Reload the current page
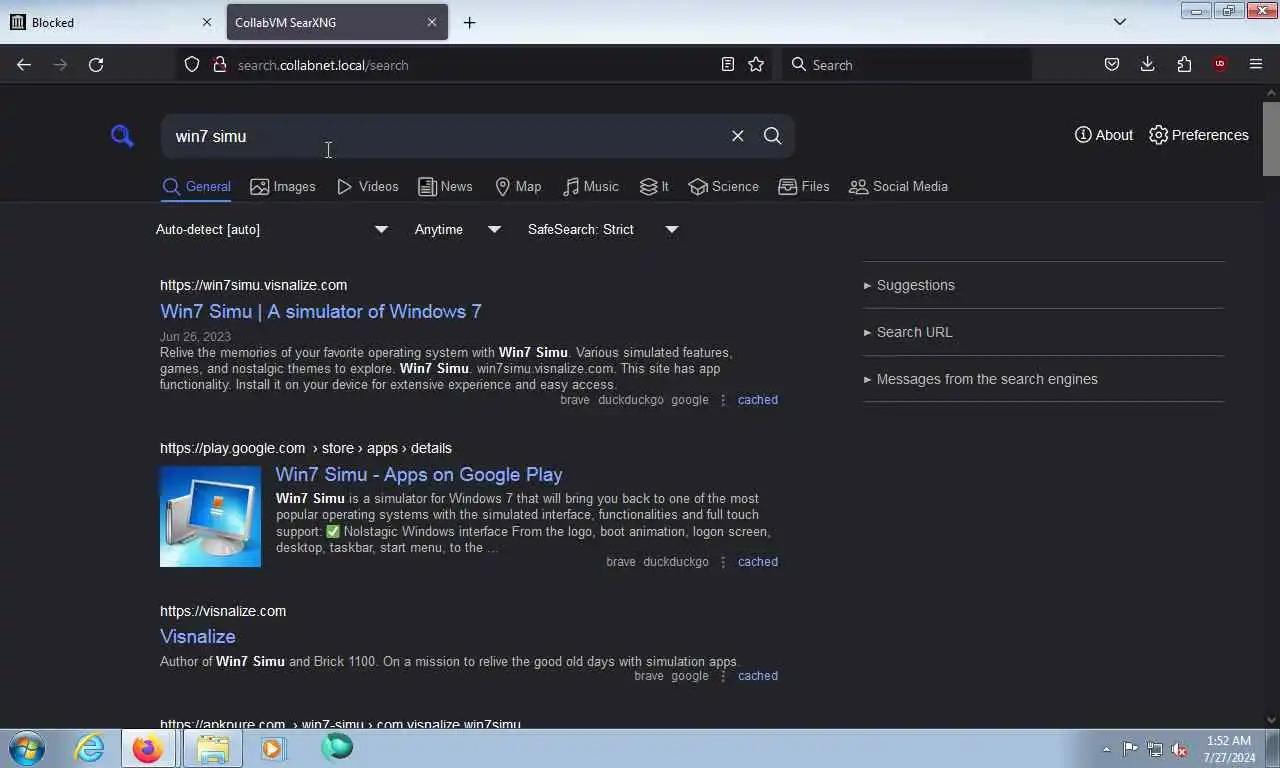1280x768 pixels. tap(96, 65)
